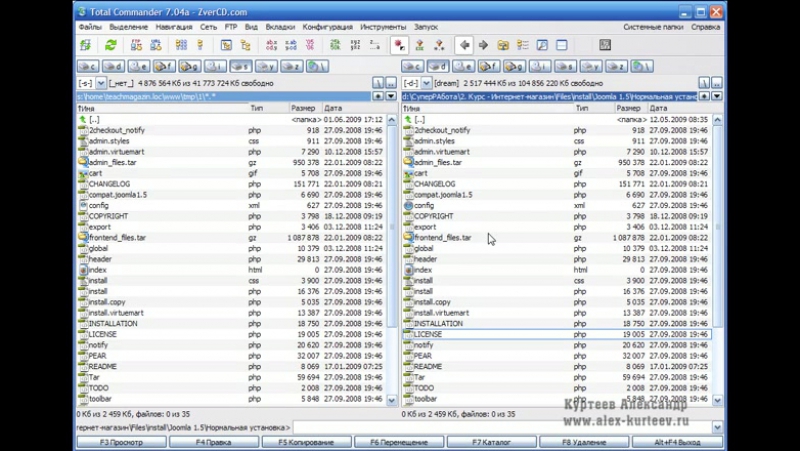Click the red star toolbar icon
The width and height of the screenshot is (800, 451).
click(399, 45)
